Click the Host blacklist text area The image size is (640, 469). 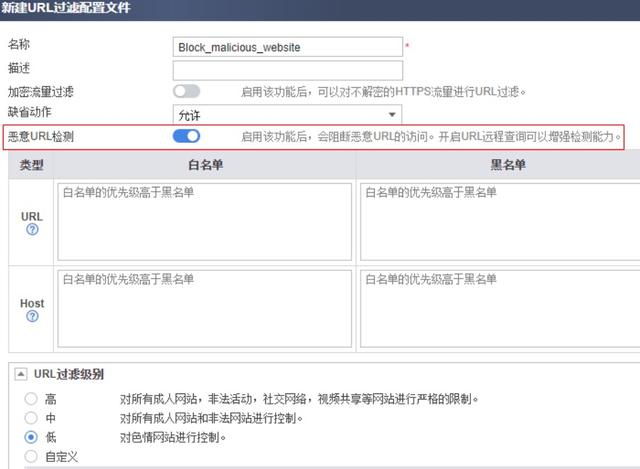500,309
